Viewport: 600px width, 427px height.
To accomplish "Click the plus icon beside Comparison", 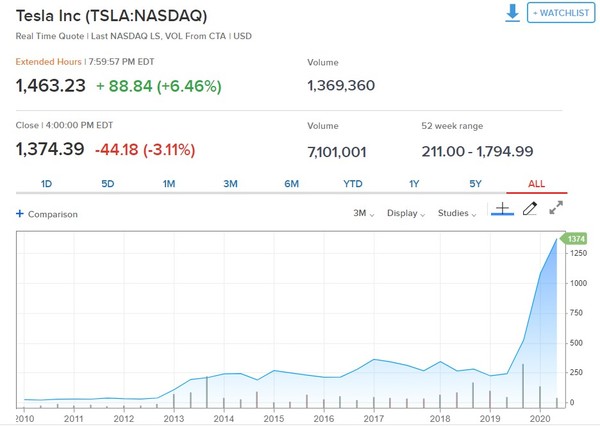I will click(19, 214).
